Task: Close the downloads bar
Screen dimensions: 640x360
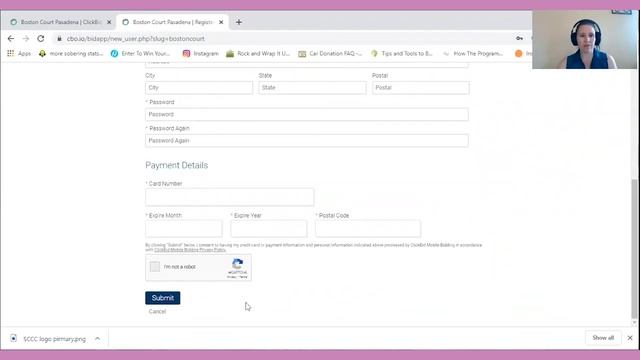Action: pos(630,338)
